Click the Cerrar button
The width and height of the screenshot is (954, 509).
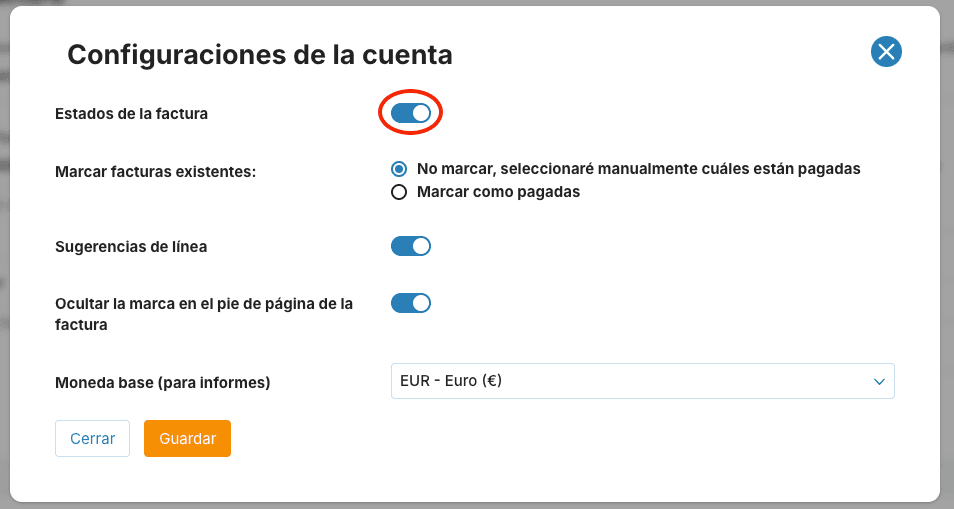click(x=92, y=438)
